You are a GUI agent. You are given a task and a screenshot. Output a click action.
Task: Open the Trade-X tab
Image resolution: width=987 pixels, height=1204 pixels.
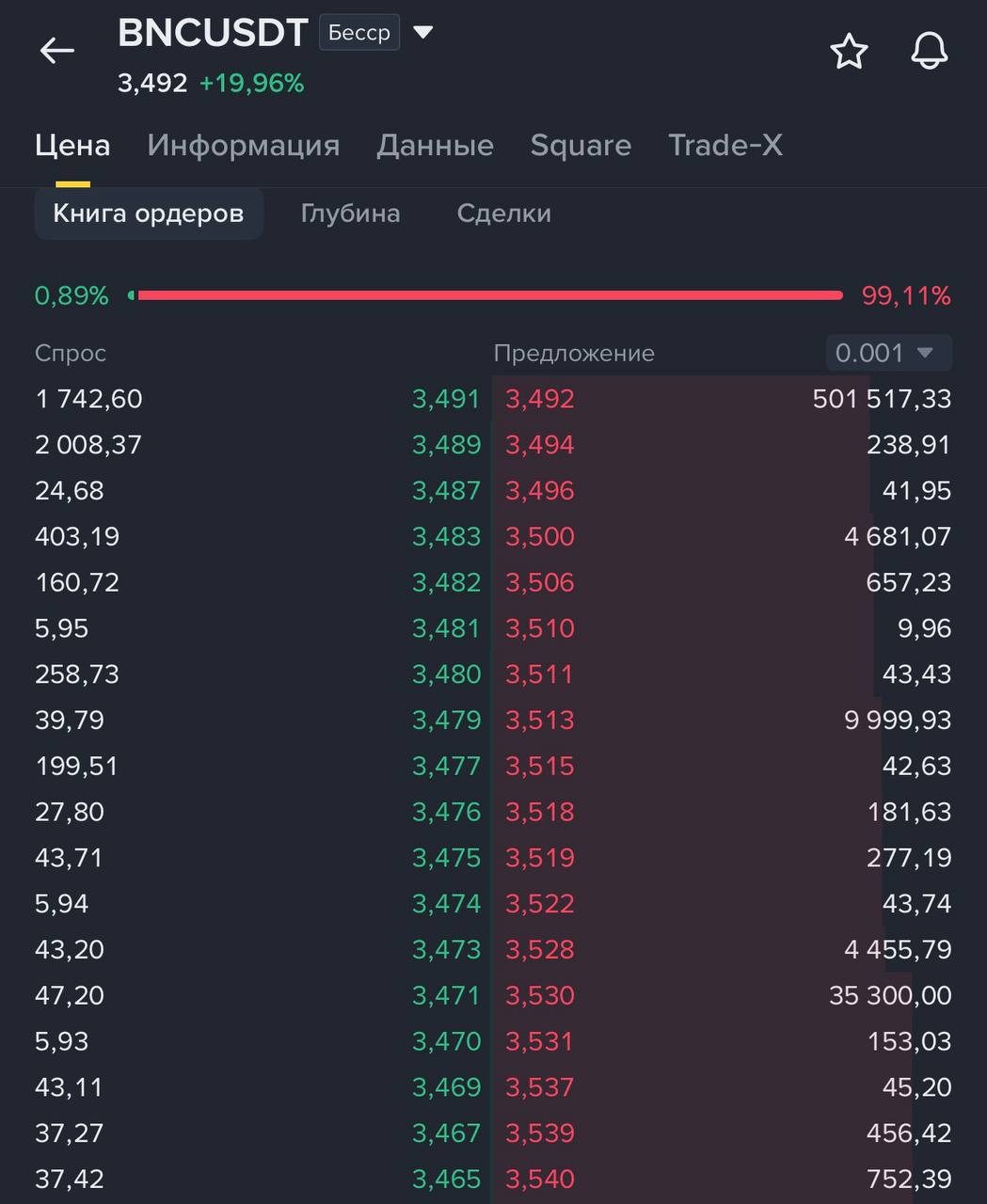pyautogui.click(x=725, y=145)
